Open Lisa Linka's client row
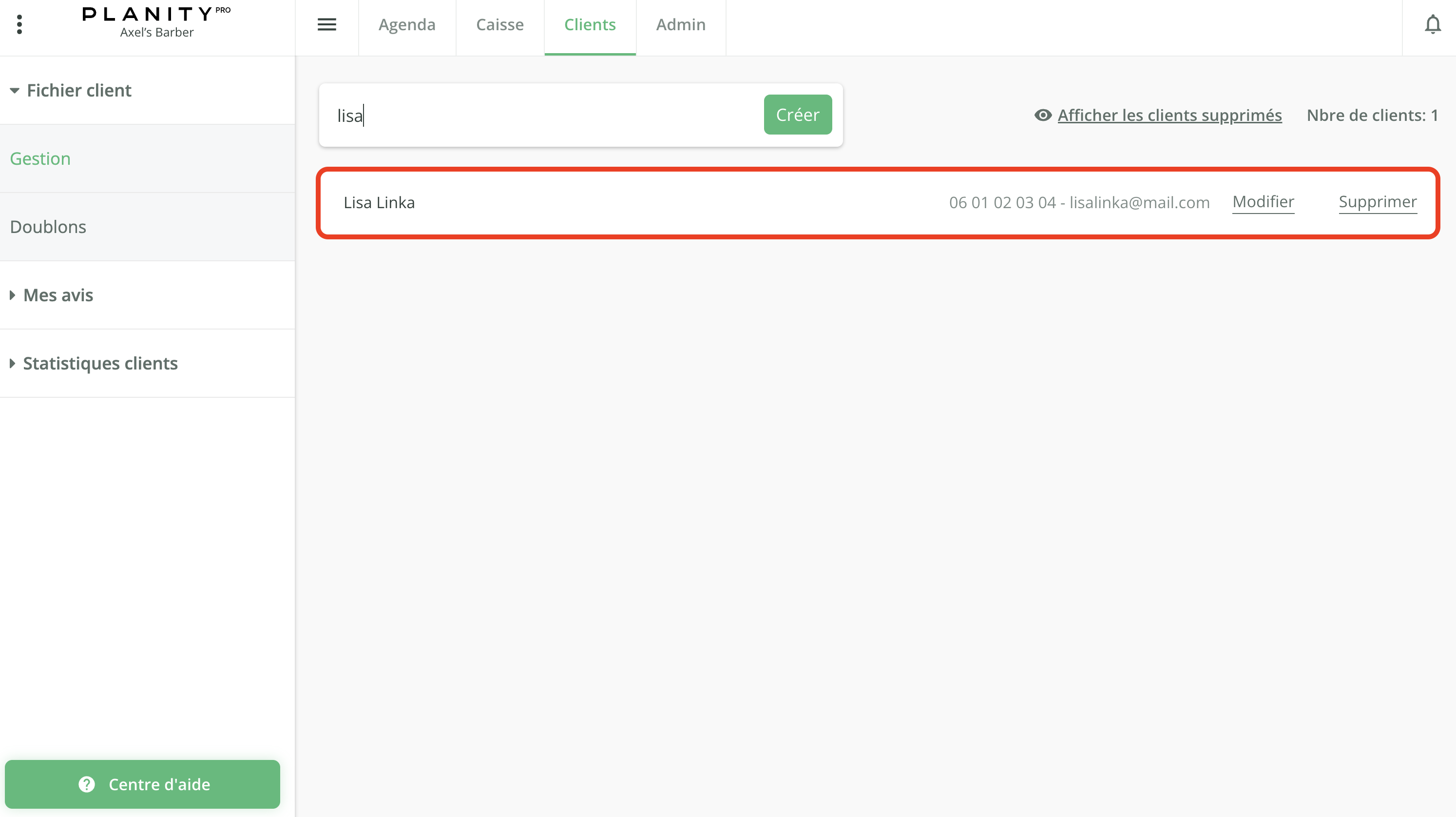Image resolution: width=1456 pixels, height=817 pixels. (x=379, y=202)
